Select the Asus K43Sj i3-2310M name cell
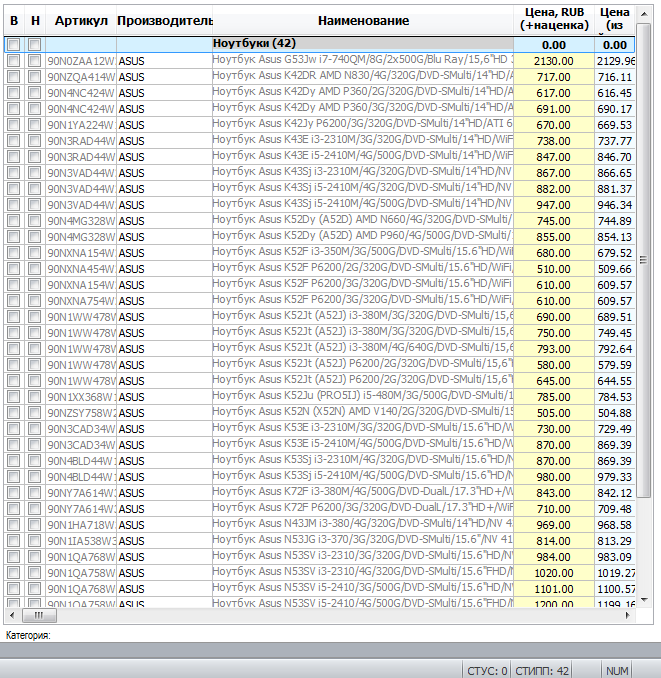 point(363,173)
